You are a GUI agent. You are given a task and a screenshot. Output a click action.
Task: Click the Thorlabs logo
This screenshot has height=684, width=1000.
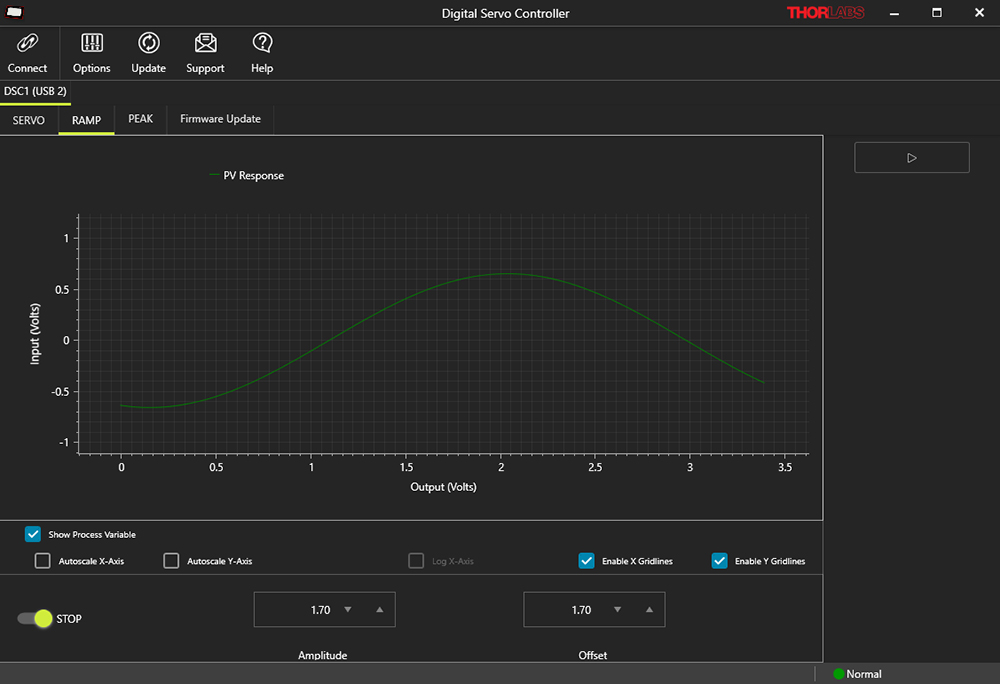tap(825, 13)
